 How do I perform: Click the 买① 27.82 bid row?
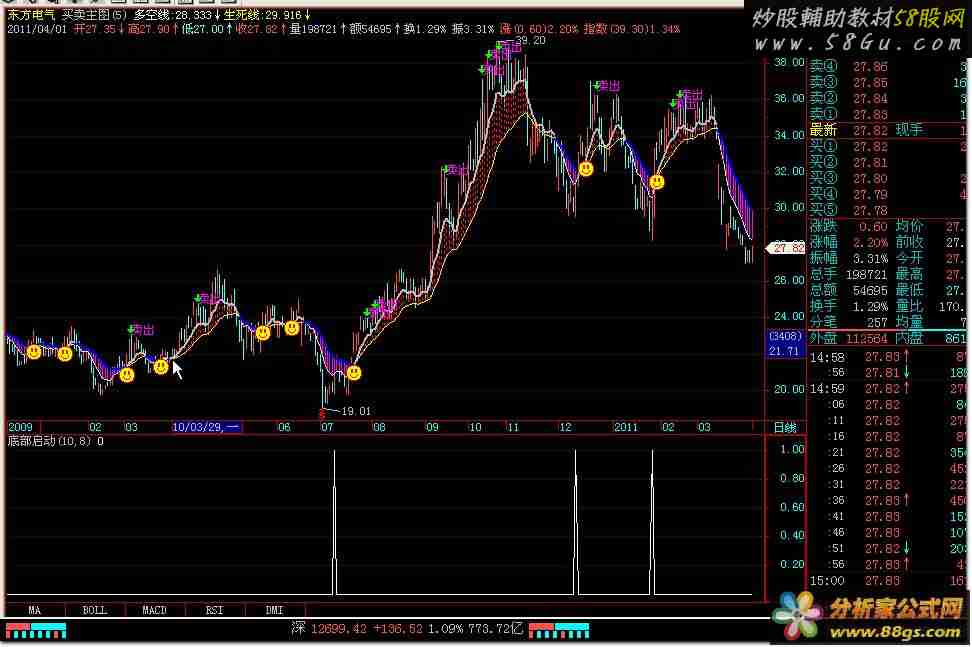pyautogui.click(x=888, y=147)
